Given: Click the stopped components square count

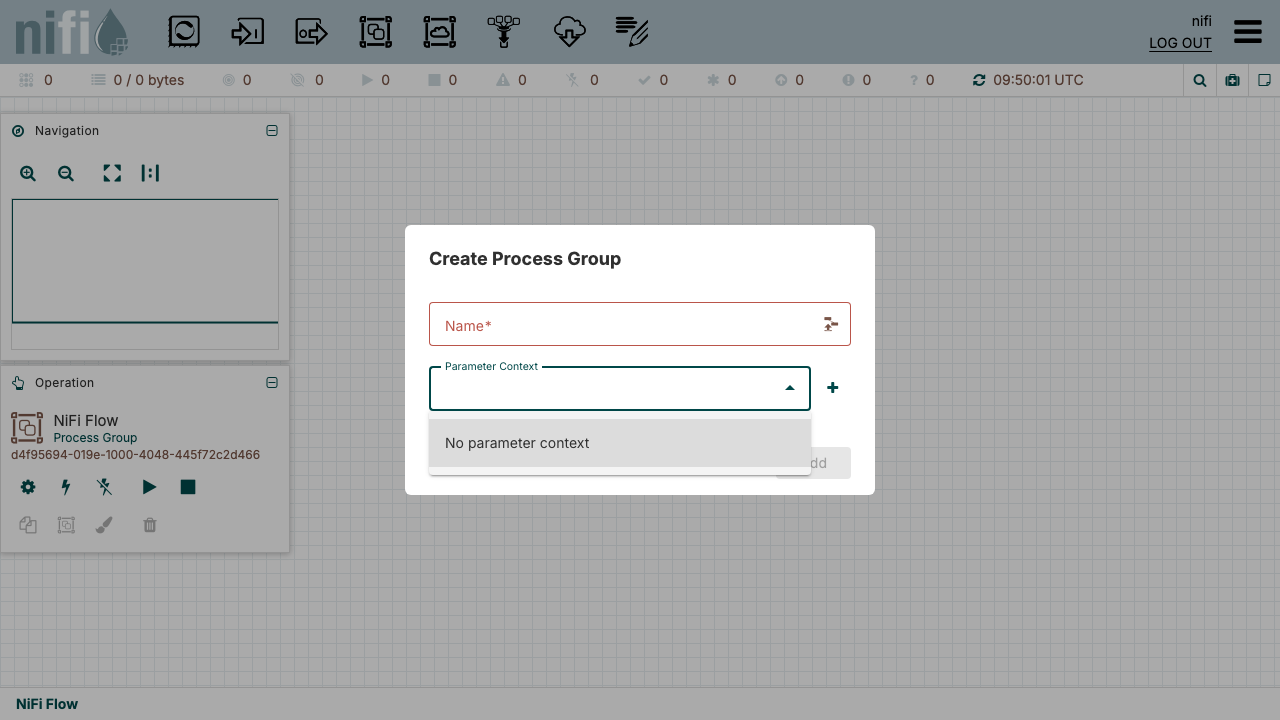Looking at the screenshot, I should (442, 80).
